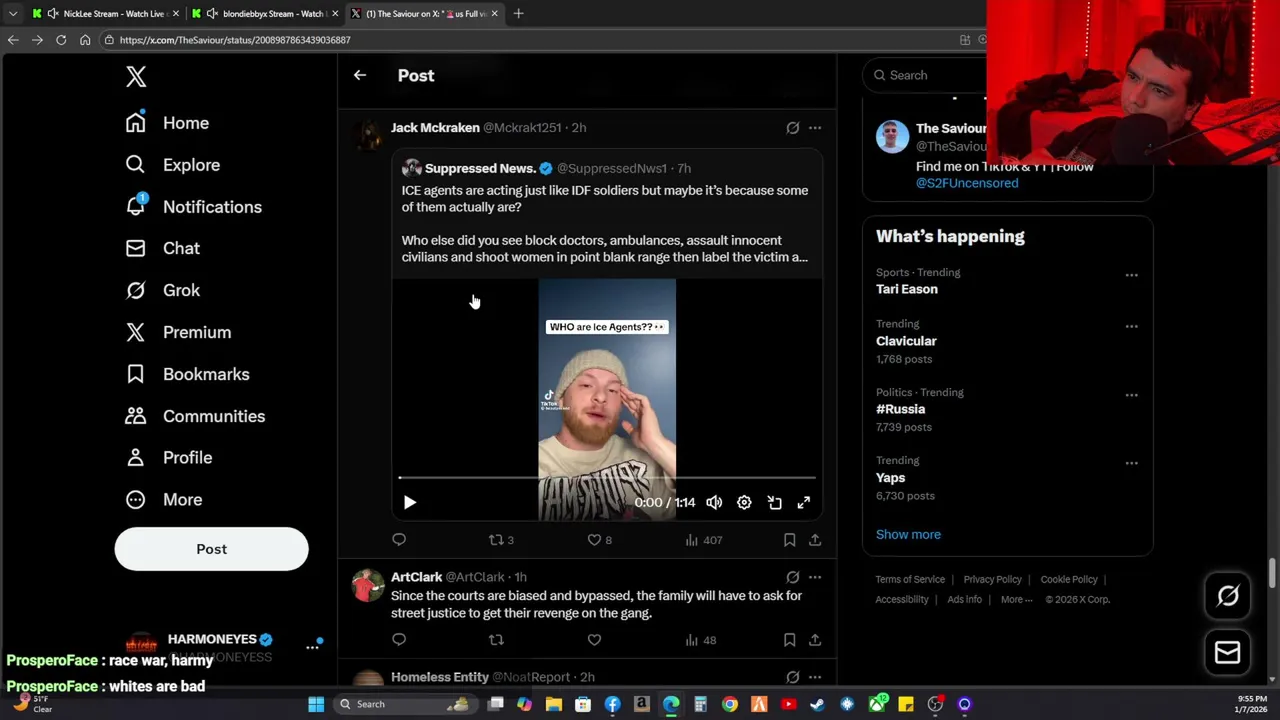This screenshot has height=720, width=1280.
Task: Switch to NickLee Stream browser tab
Action: point(105,14)
